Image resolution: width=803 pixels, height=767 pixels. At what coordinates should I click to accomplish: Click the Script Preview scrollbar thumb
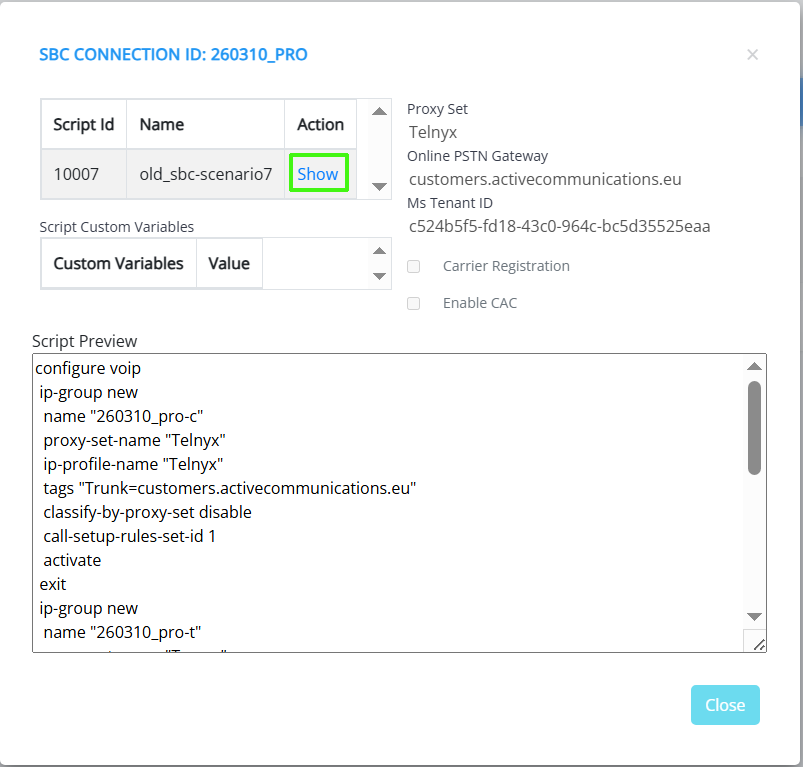755,427
